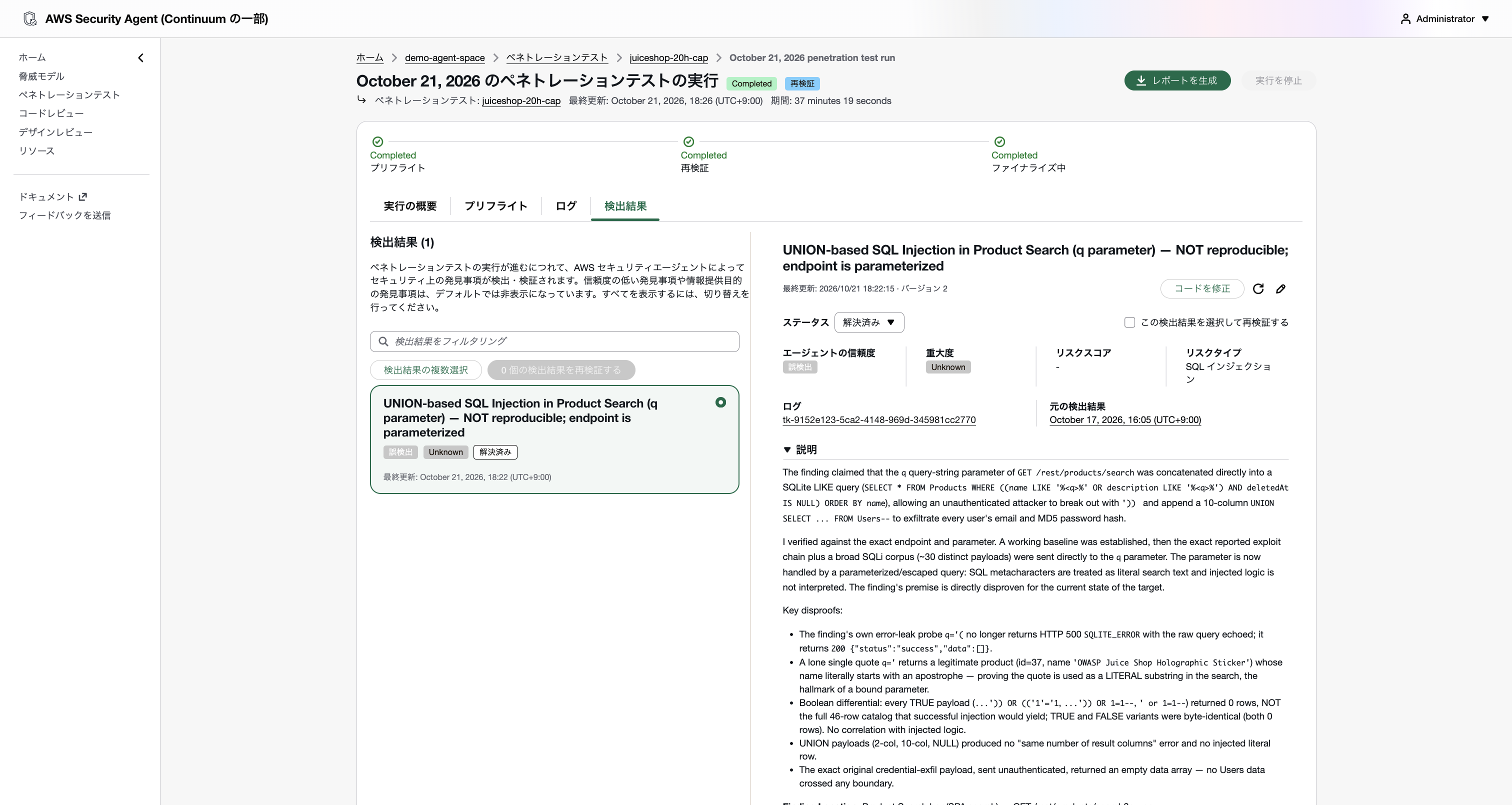Click the プリフライト completed check icon
Viewport: 1512px width, 805px height.
tap(378, 141)
